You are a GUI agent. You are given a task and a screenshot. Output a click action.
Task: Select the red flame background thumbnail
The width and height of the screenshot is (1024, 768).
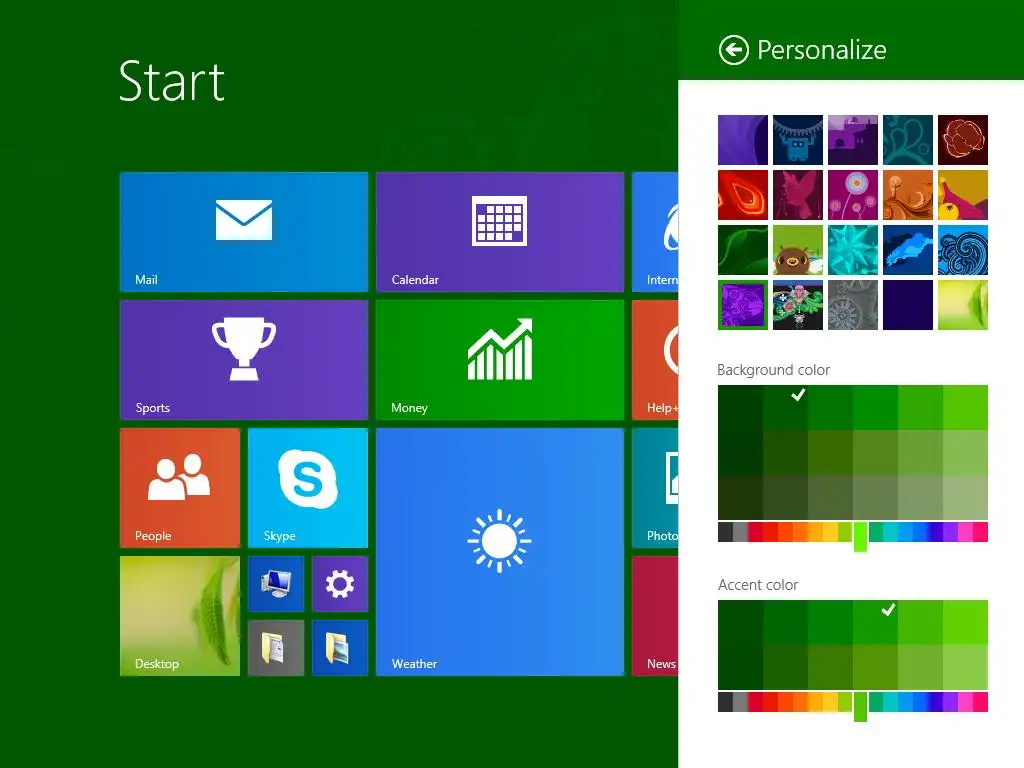point(743,195)
